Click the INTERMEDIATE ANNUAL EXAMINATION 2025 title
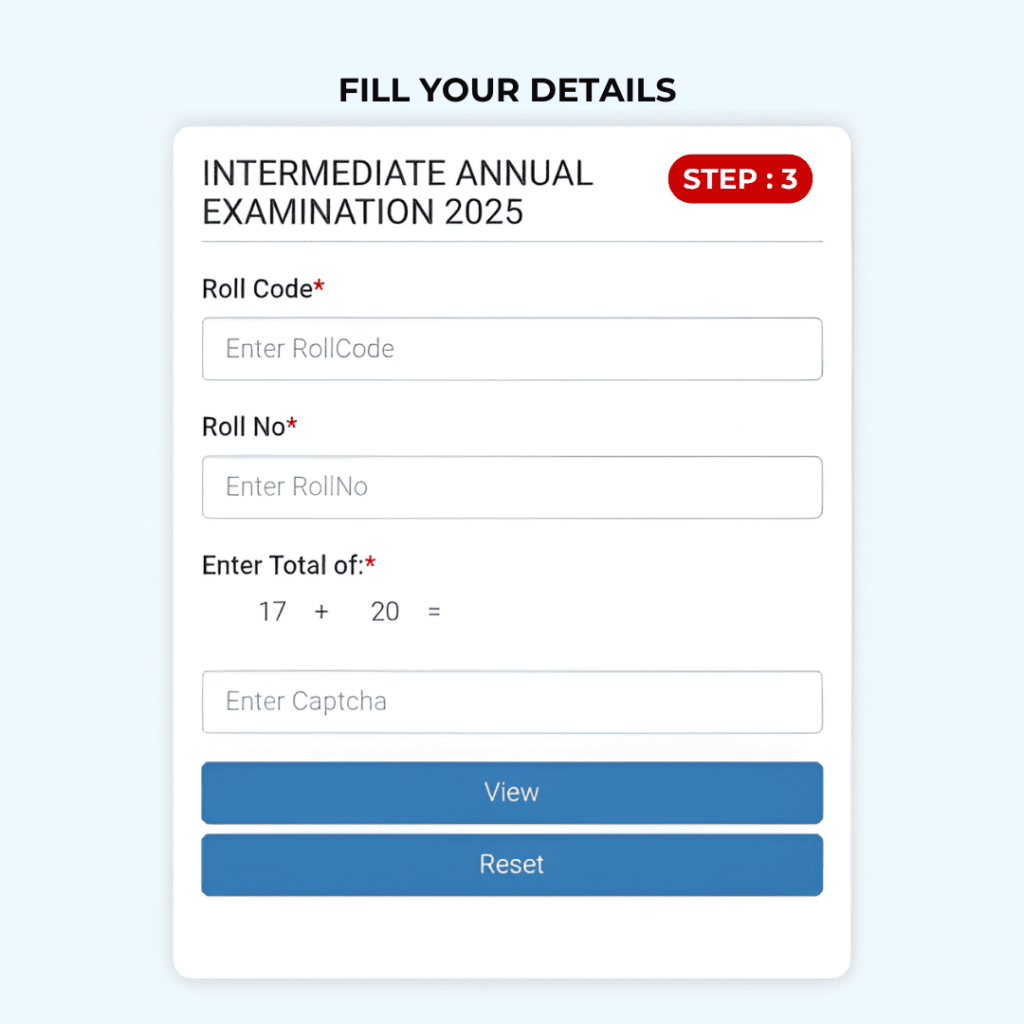 click(398, 193)
